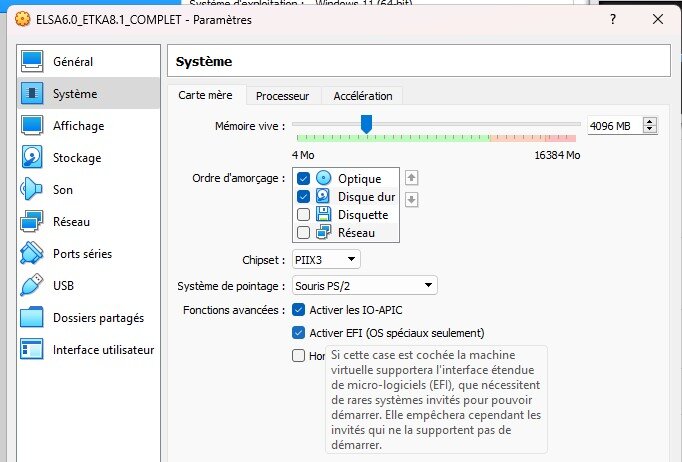The image size is (682, 462).
Task: Open the Système de pointage dropdown
Action: (x=364, y=285)
